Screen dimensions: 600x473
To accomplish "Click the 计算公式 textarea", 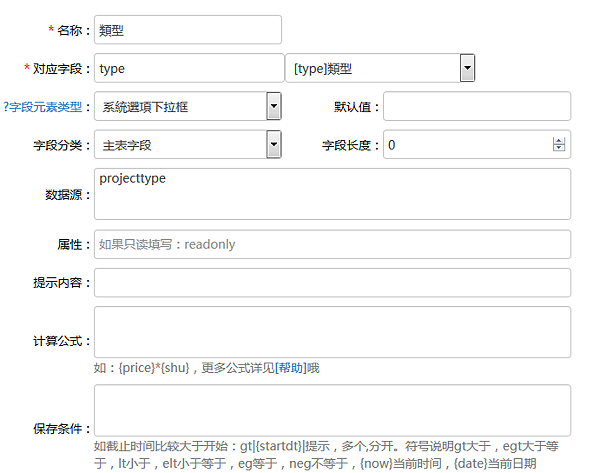I will (333, 332).
